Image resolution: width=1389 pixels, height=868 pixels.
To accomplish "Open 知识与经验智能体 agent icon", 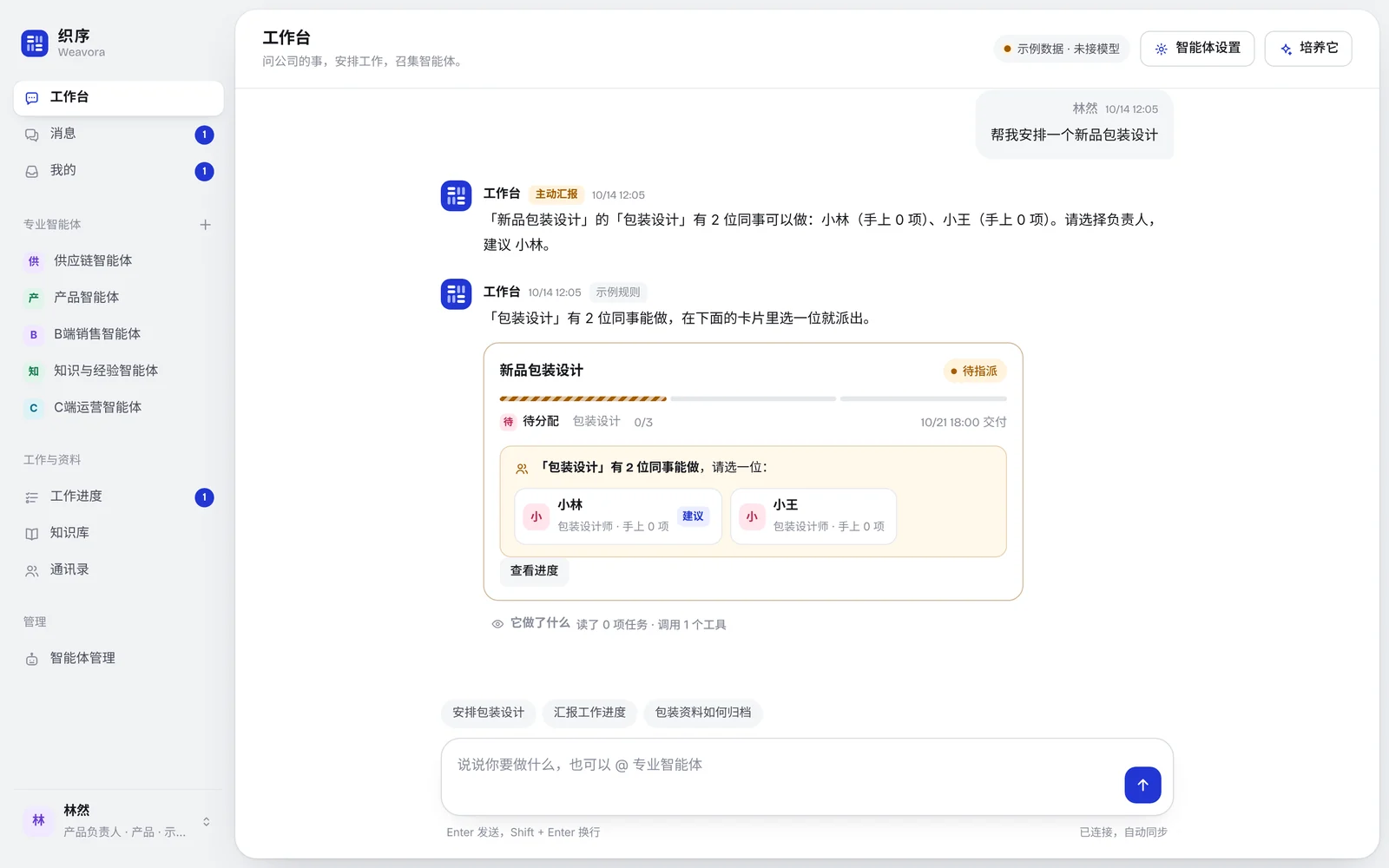I will [34, 371].
